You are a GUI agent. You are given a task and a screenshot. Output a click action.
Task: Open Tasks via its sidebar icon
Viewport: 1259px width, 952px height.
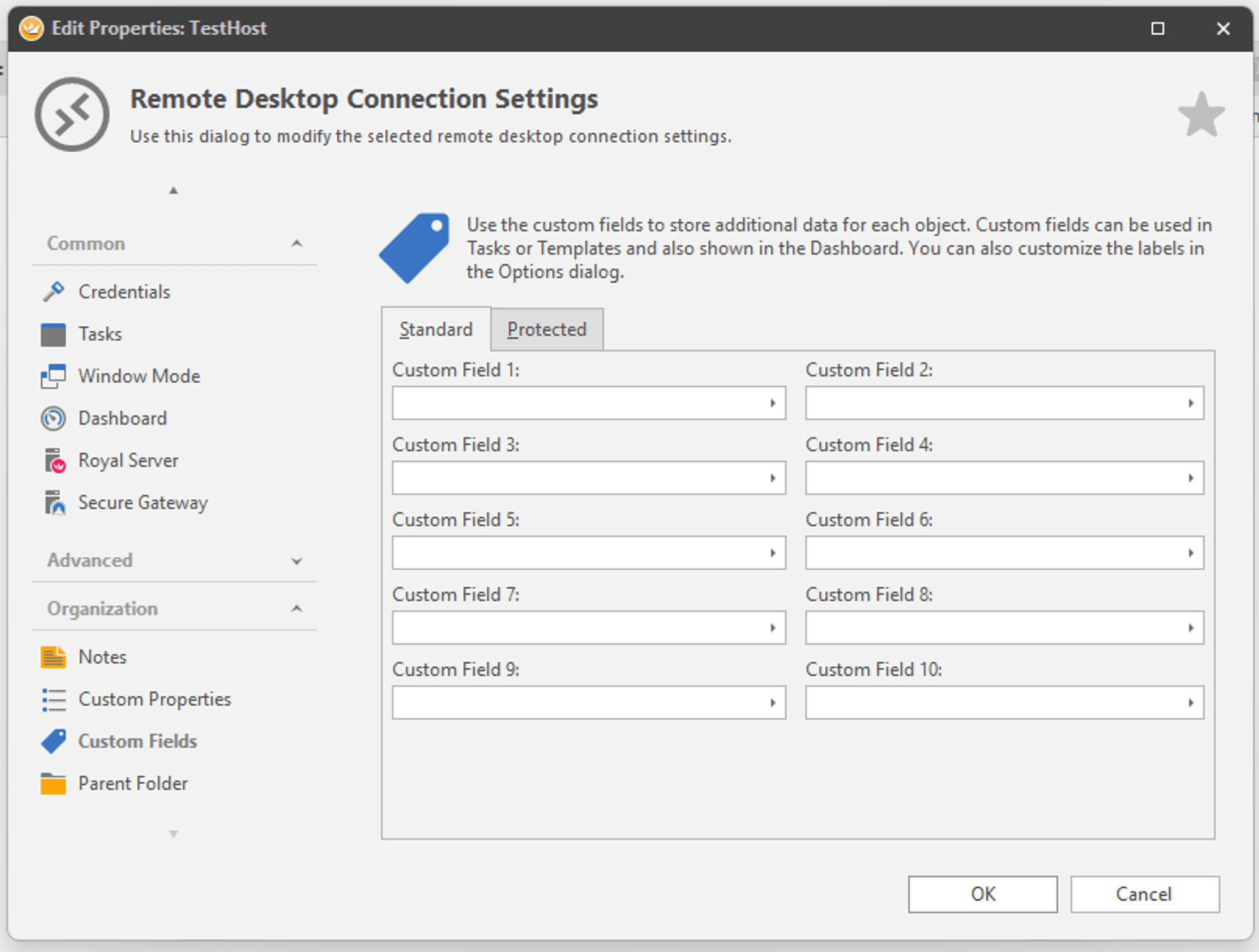click(54, 334)
